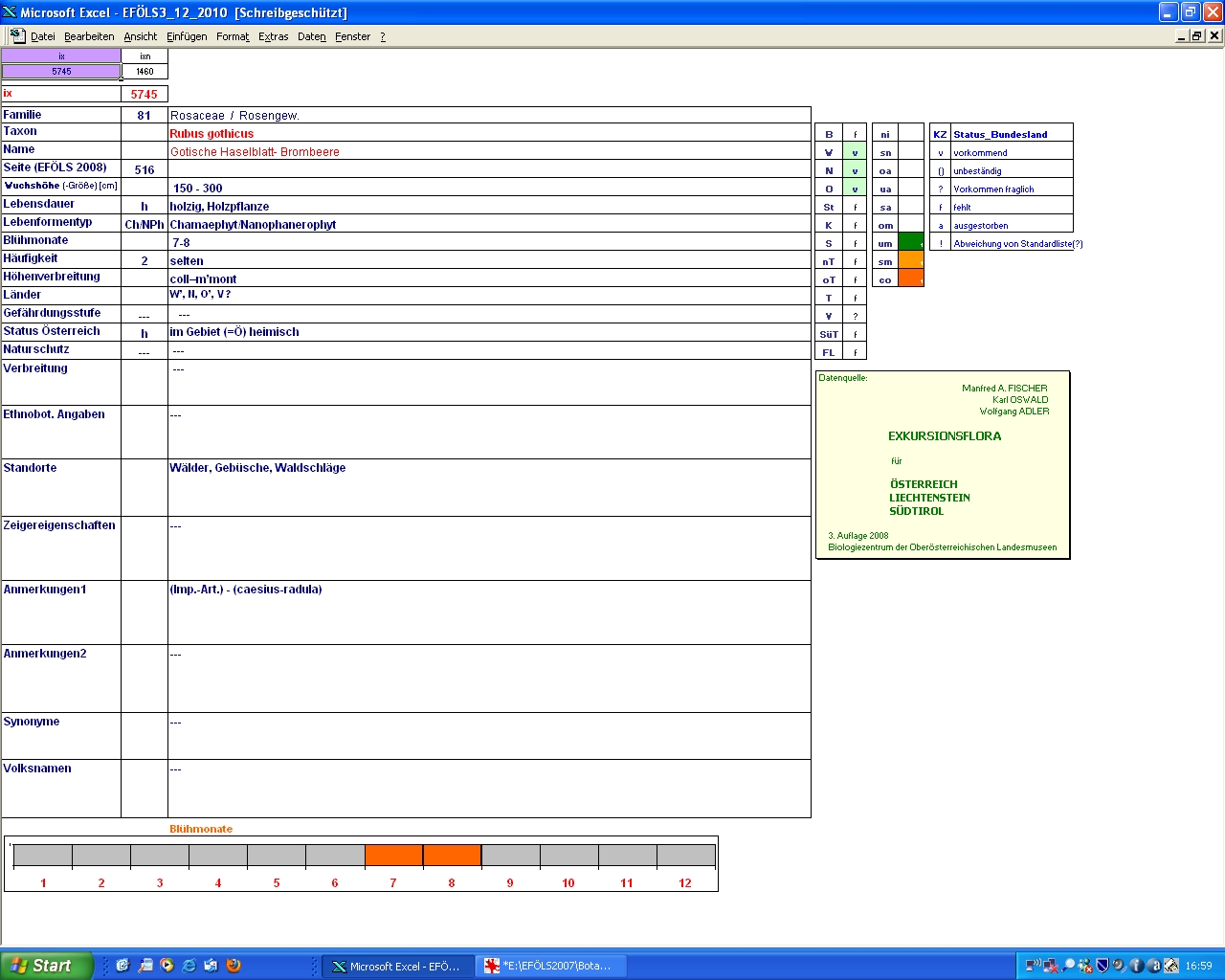Viewport: 1225px width, 980px height.
Task: Click the round 'i' info tray icon
Action: tap(1136, 966)
